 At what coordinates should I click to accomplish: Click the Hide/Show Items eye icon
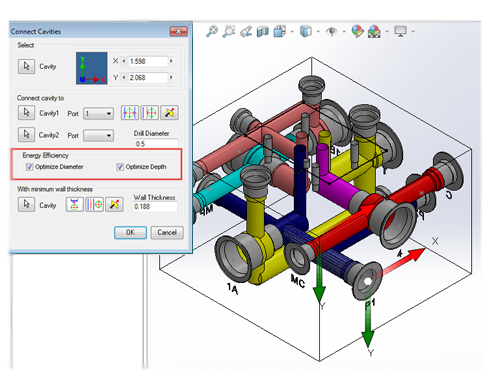(331, 32)
